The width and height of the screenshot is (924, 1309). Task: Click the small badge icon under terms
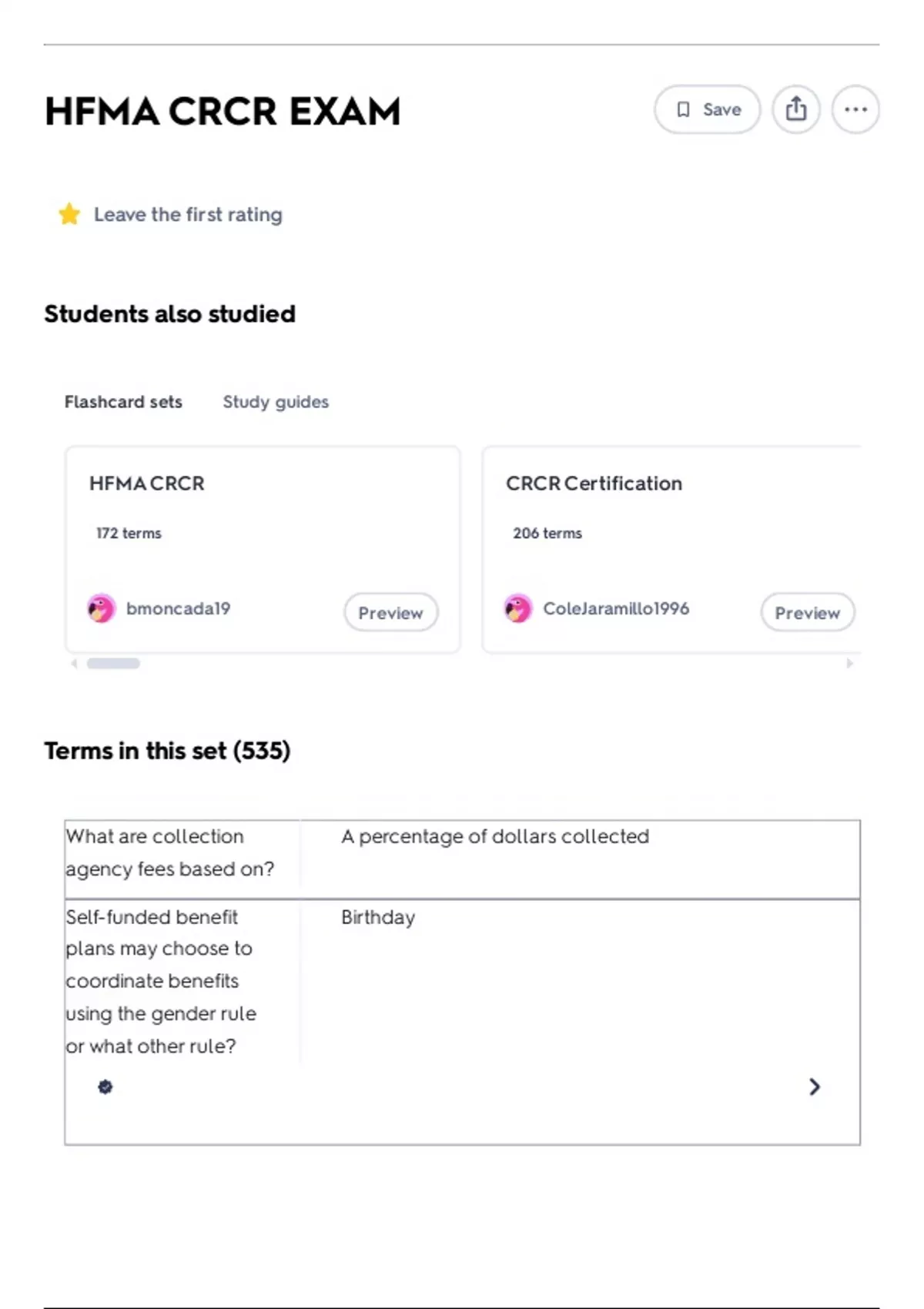[x=105, y=1086]
